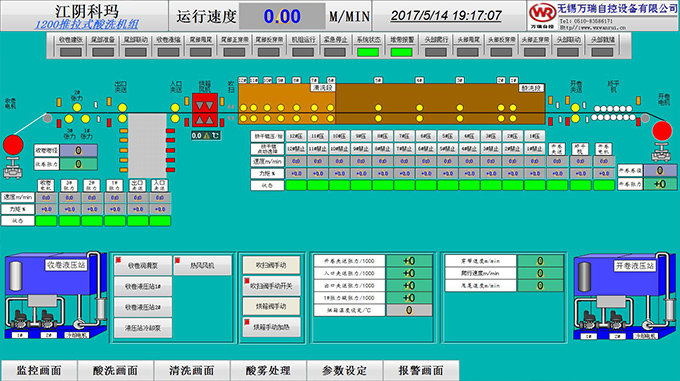Edit the 收卷张力 value field
Image resolution: width=680 pixels, height=381 pixels.
coord(78,164)
